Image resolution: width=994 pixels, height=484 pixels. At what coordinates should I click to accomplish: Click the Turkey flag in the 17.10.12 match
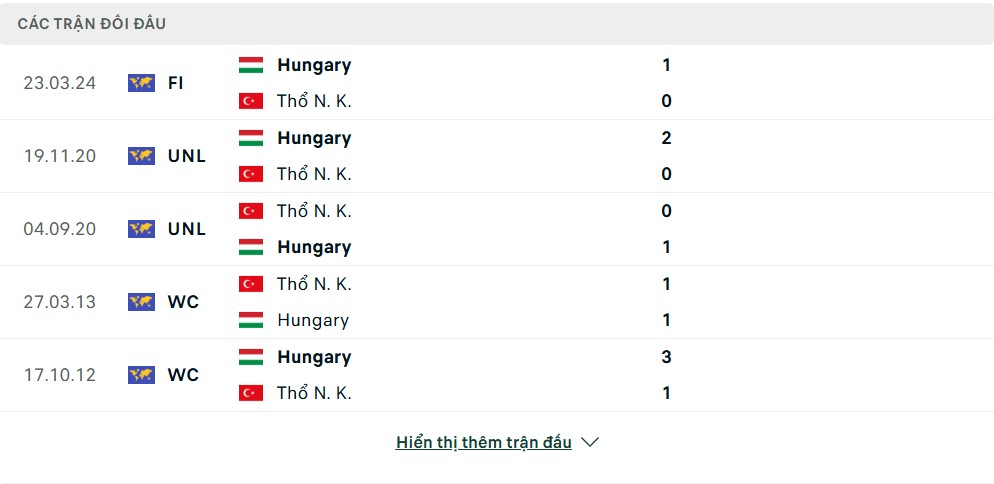pos(251,393)
